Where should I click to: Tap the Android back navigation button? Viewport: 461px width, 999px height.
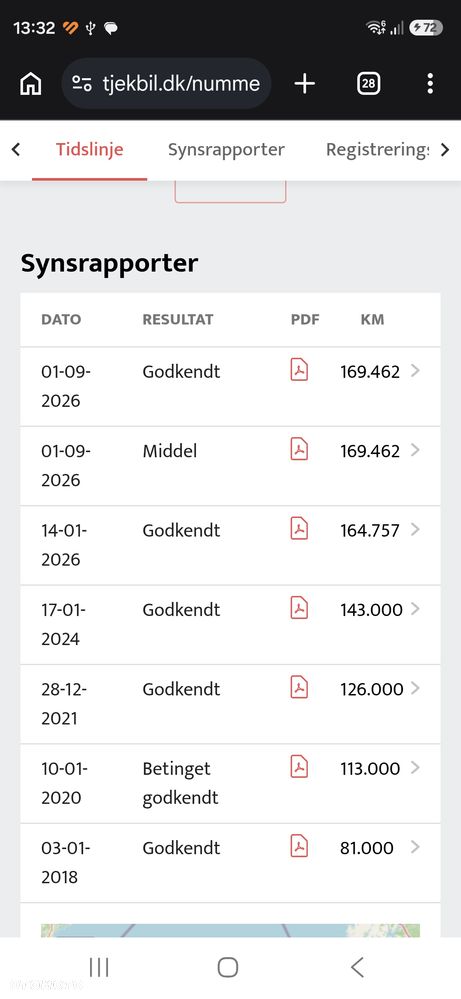click(357, 967)
